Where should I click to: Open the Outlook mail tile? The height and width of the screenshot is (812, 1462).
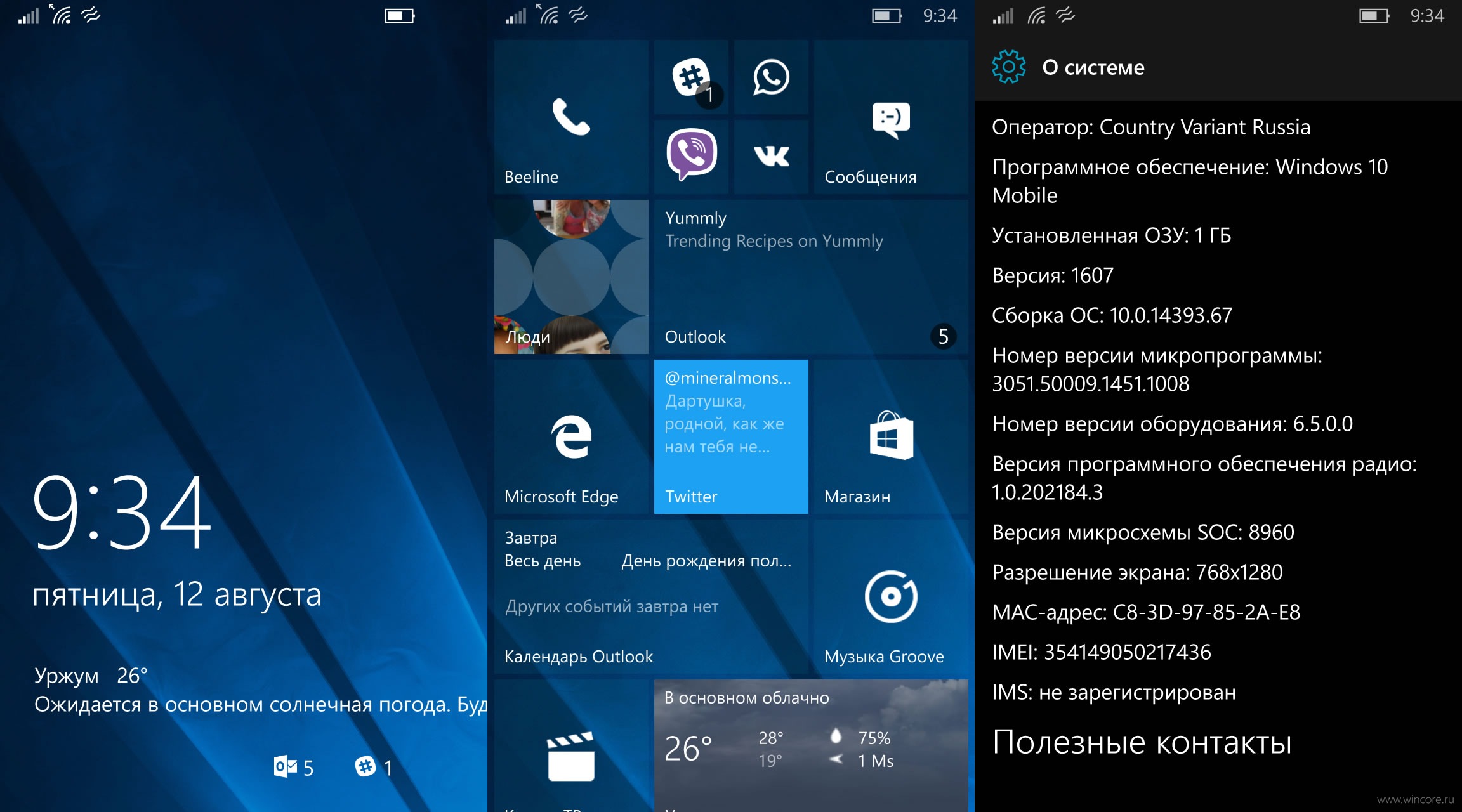click(811, 277)
